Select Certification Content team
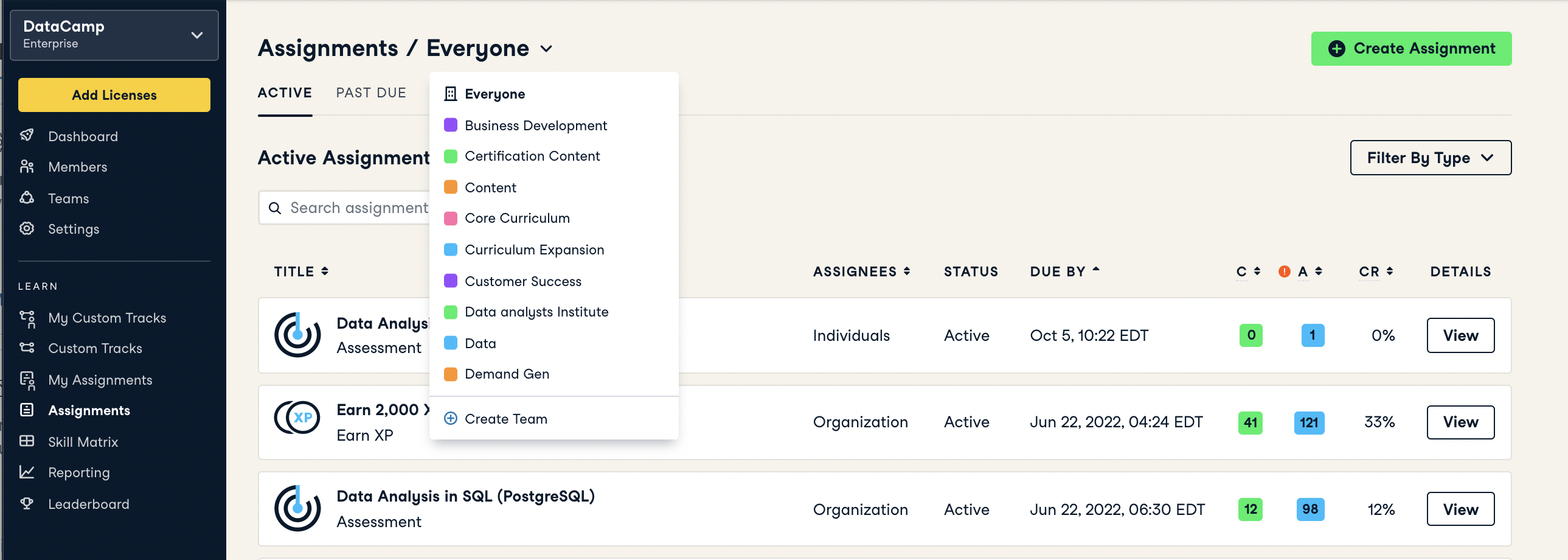Viewport: 1568px width, 560px height. click(x=554, y=156)
